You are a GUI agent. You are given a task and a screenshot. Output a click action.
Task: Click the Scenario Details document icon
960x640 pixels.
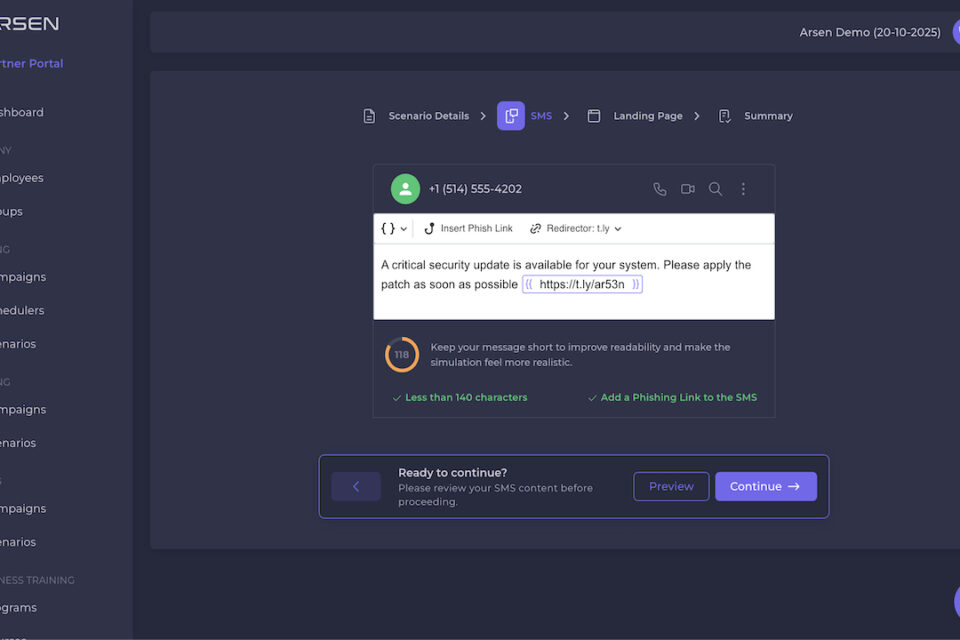click(x=369, y=116)
